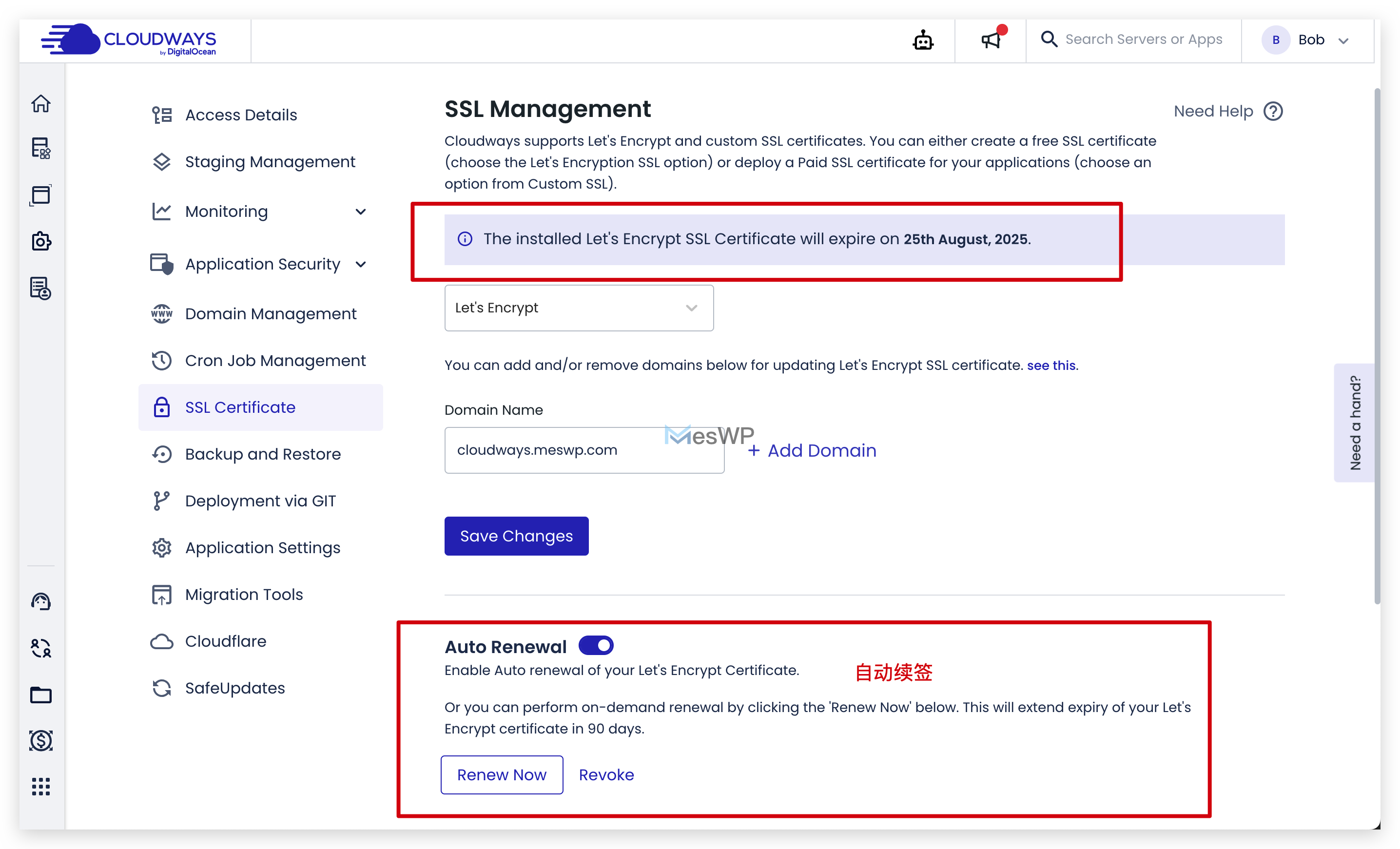Click the info icon in expiry notice

[466, 239]
